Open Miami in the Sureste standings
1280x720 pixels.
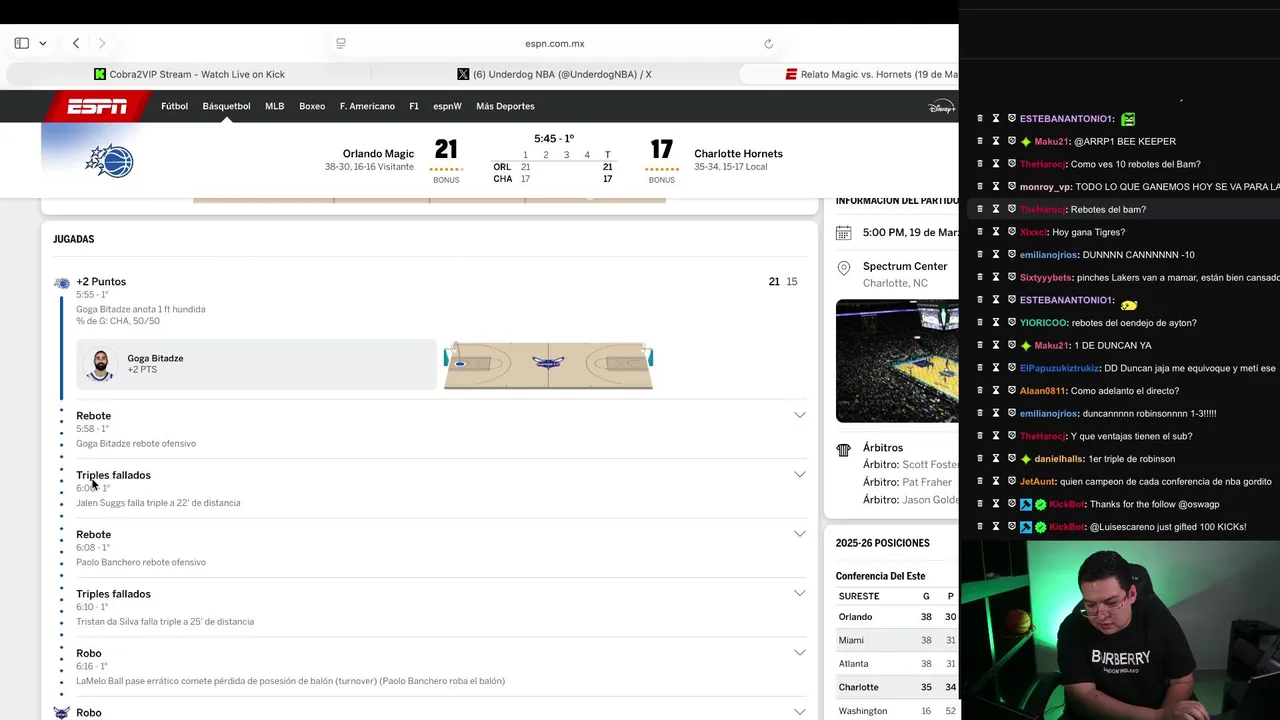(x=851, y=640)
